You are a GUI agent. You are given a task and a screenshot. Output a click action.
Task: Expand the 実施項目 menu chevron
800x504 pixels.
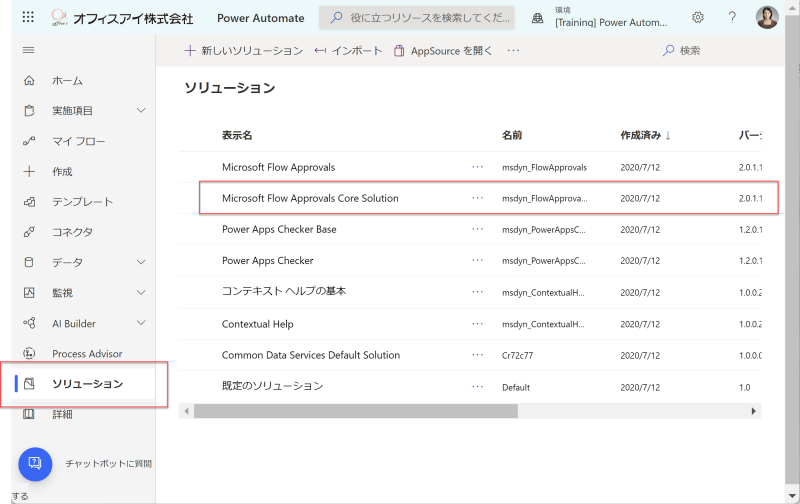coord(141,110)
